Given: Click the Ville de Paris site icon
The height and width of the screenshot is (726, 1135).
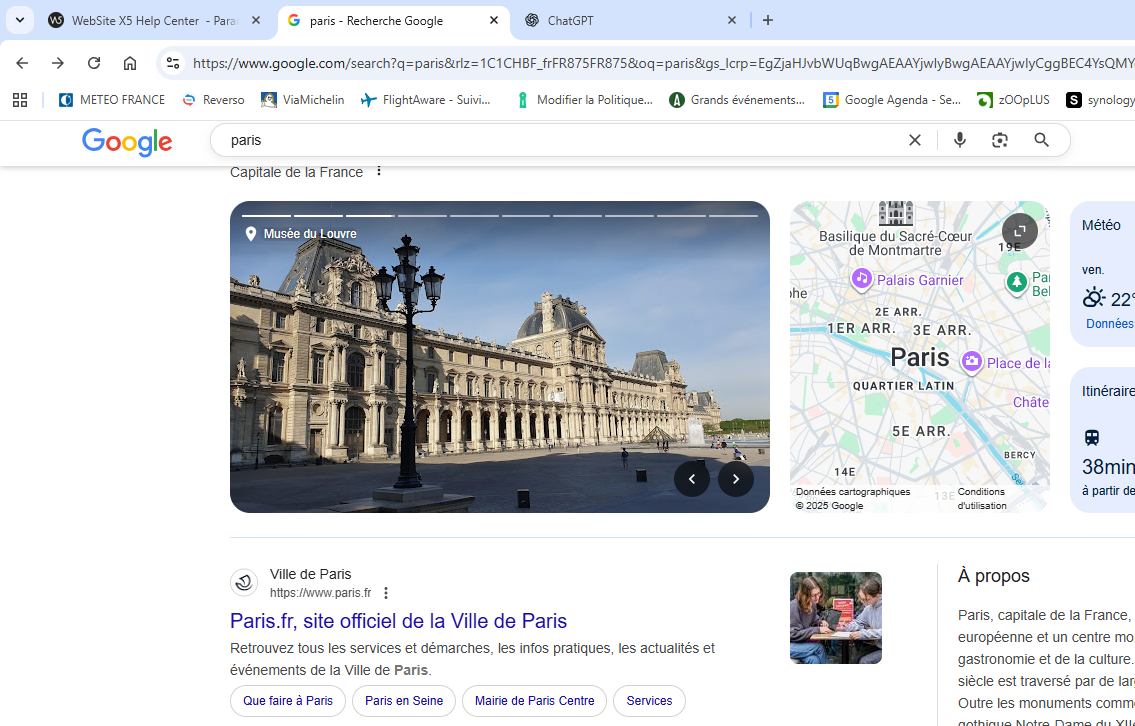Looking at the screenshot, I should [x=244, y=583].
